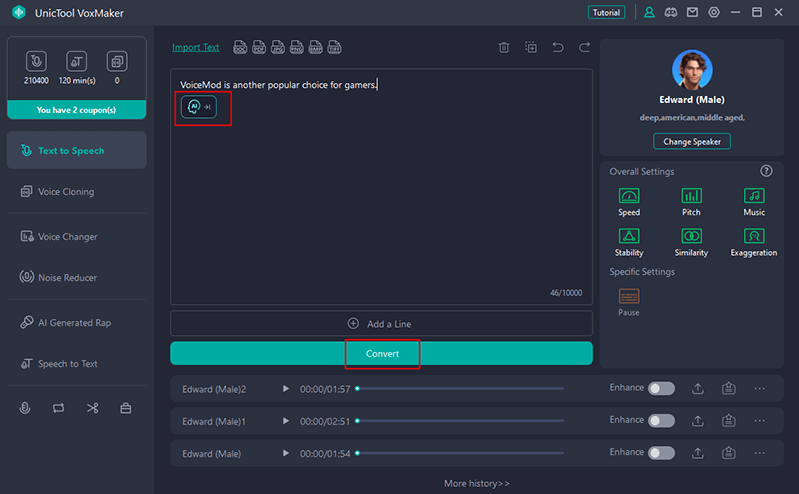
Task: Open more options for Edward (Male)2
Action: coord(760,388)
